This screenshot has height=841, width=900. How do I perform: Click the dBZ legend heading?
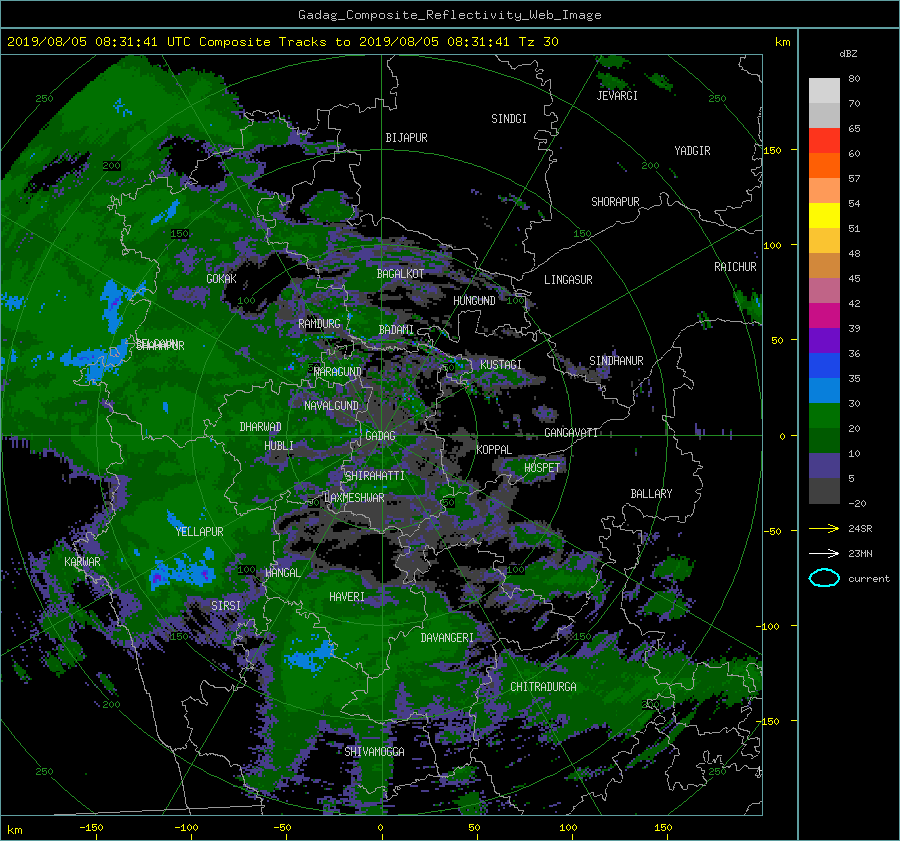point(848,54)
